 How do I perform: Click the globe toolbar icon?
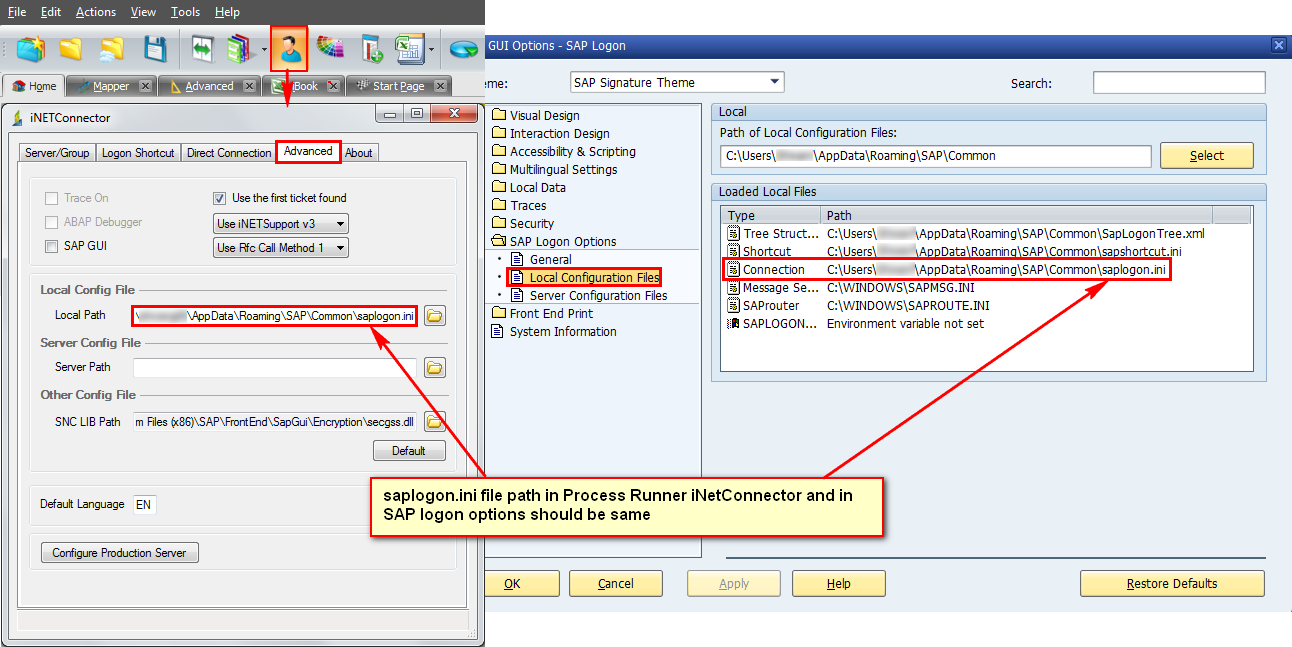click(x=461, y=48)
